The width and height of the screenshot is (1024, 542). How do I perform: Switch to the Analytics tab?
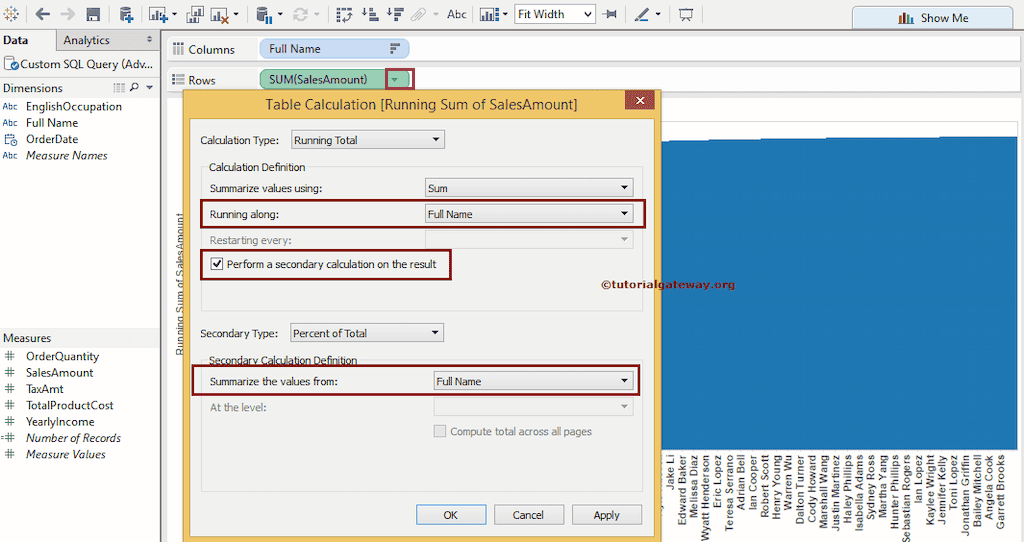[x=87, y=40]
